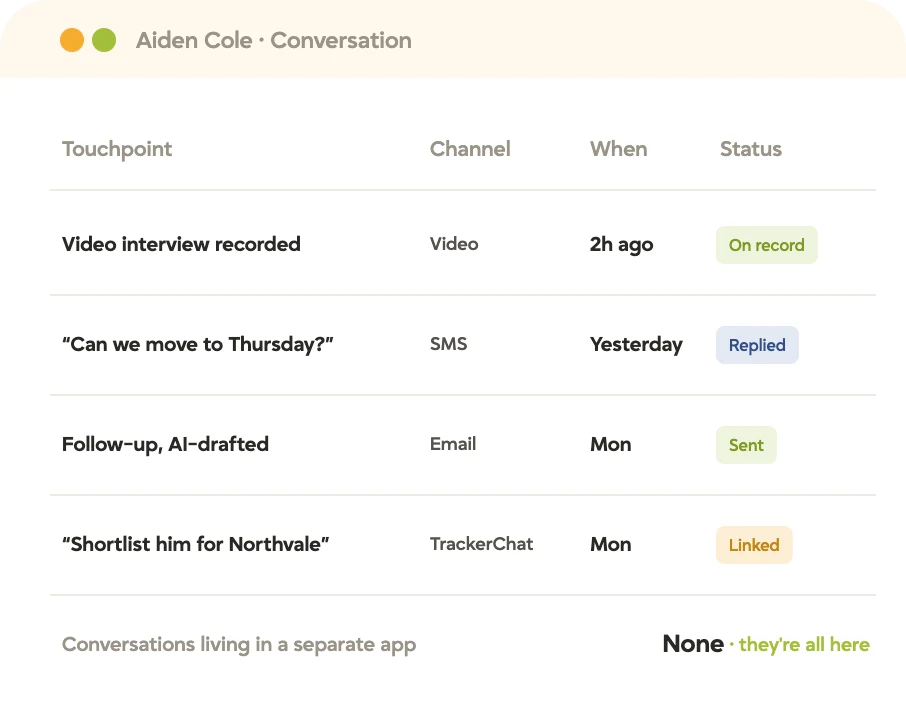Click the Touchpoint column header

click(117, 149)
